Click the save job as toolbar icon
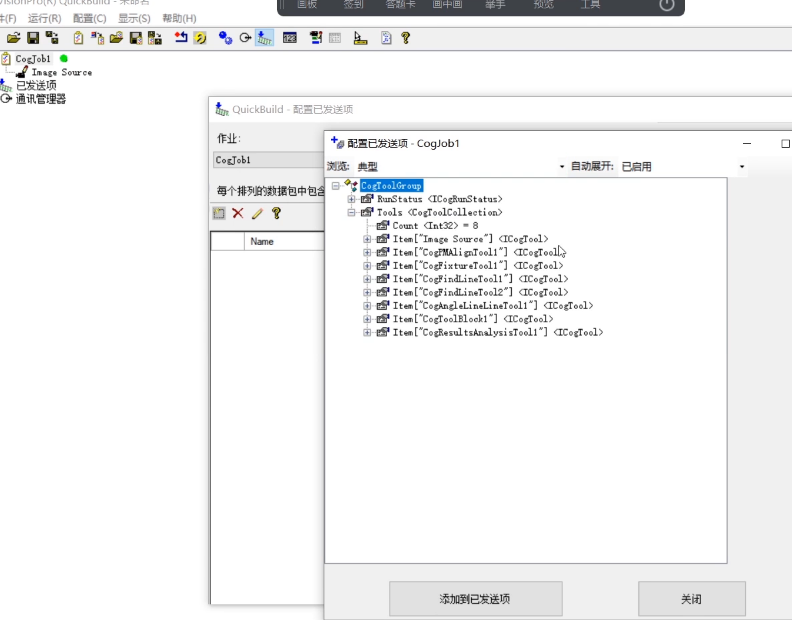Image resolution: width=792 pixels, height=620 pixels. click(x=155, y=38)
